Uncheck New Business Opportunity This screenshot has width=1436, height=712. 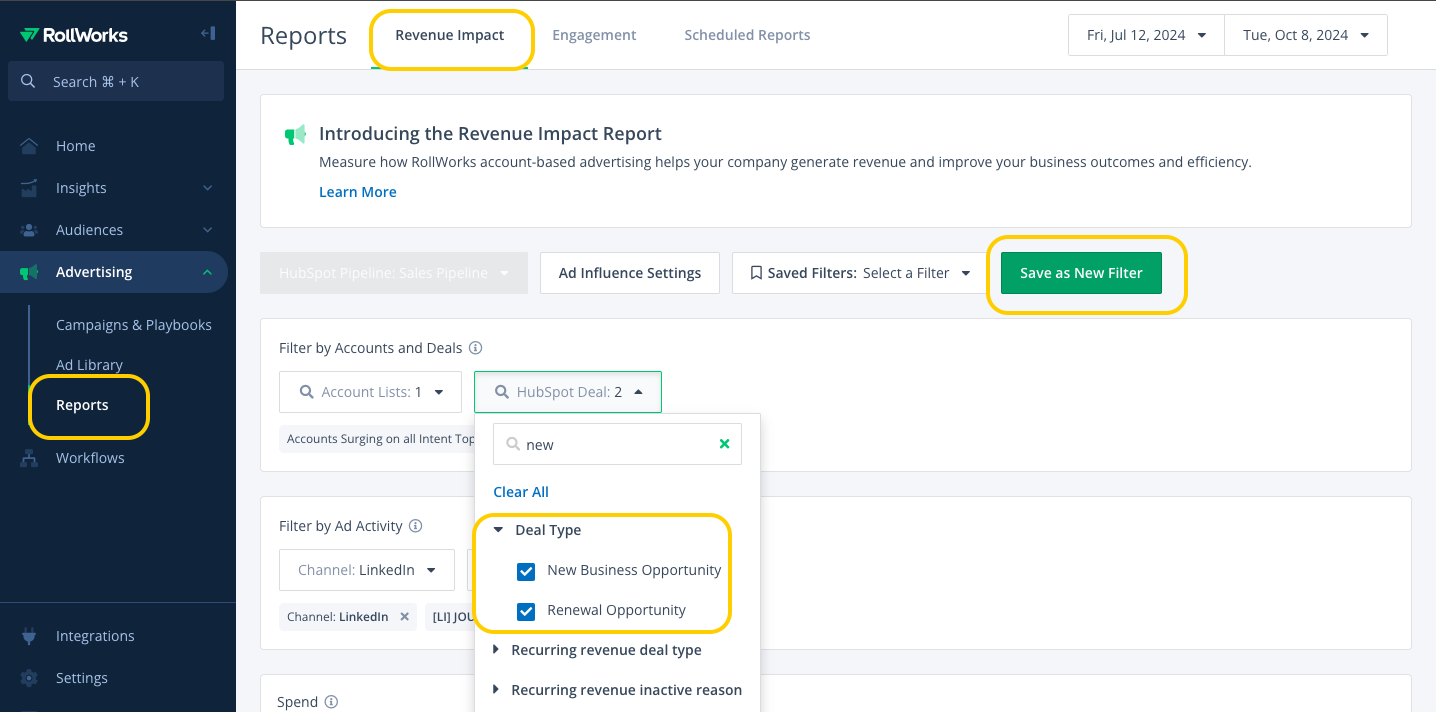click(x=526, y=571)
